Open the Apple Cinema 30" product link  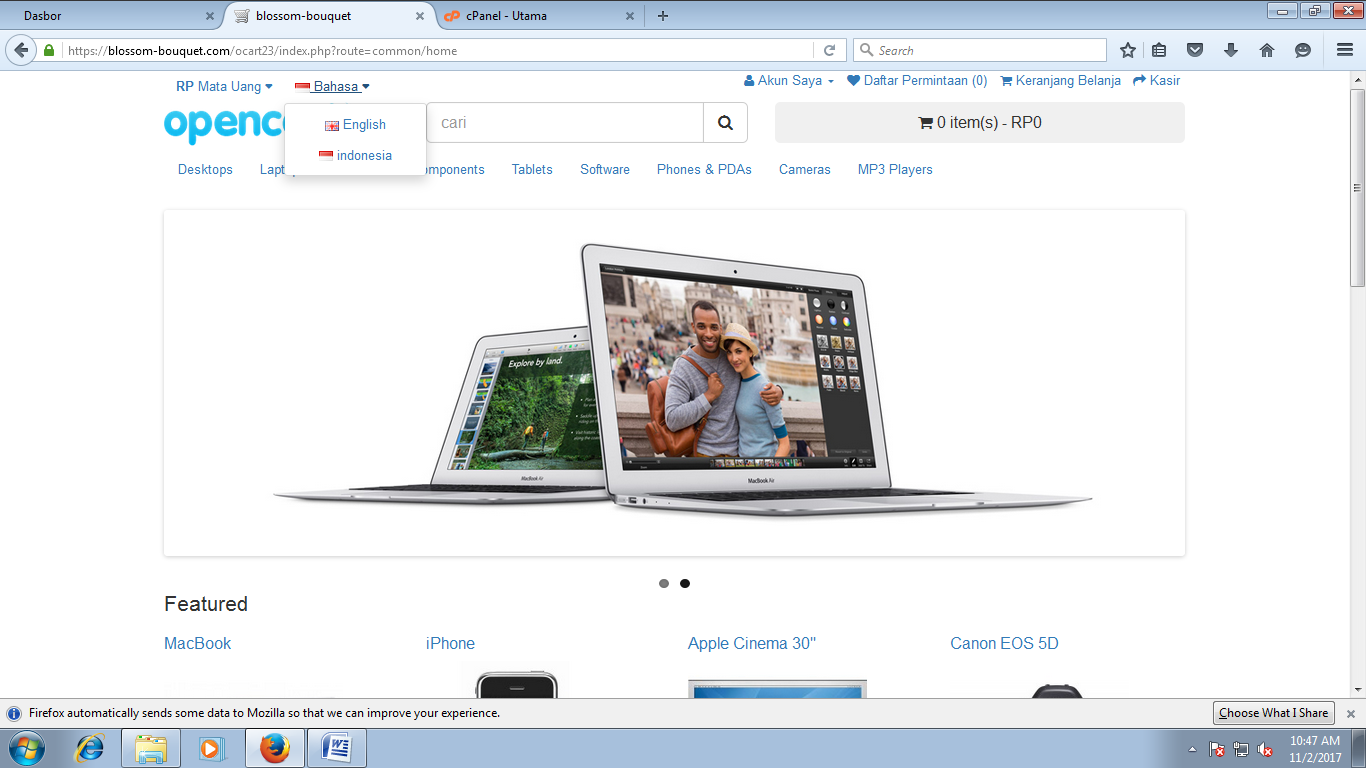click(x=752, y=644)
